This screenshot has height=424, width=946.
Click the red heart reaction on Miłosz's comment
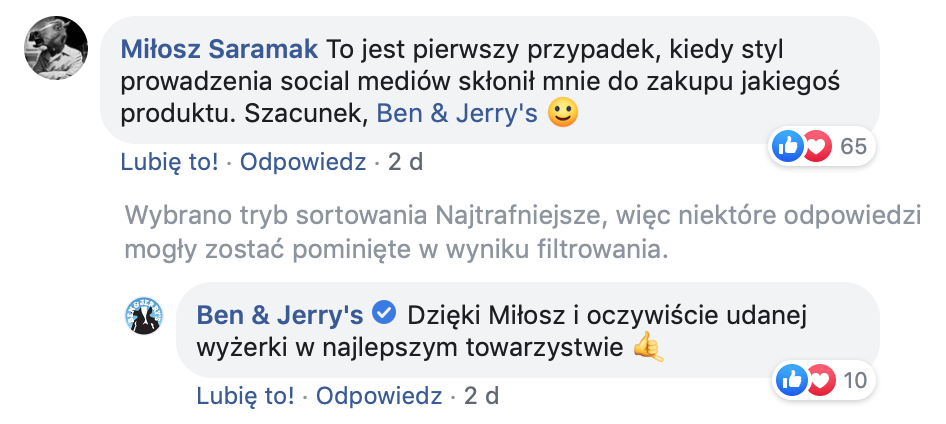tap(817, 147)
